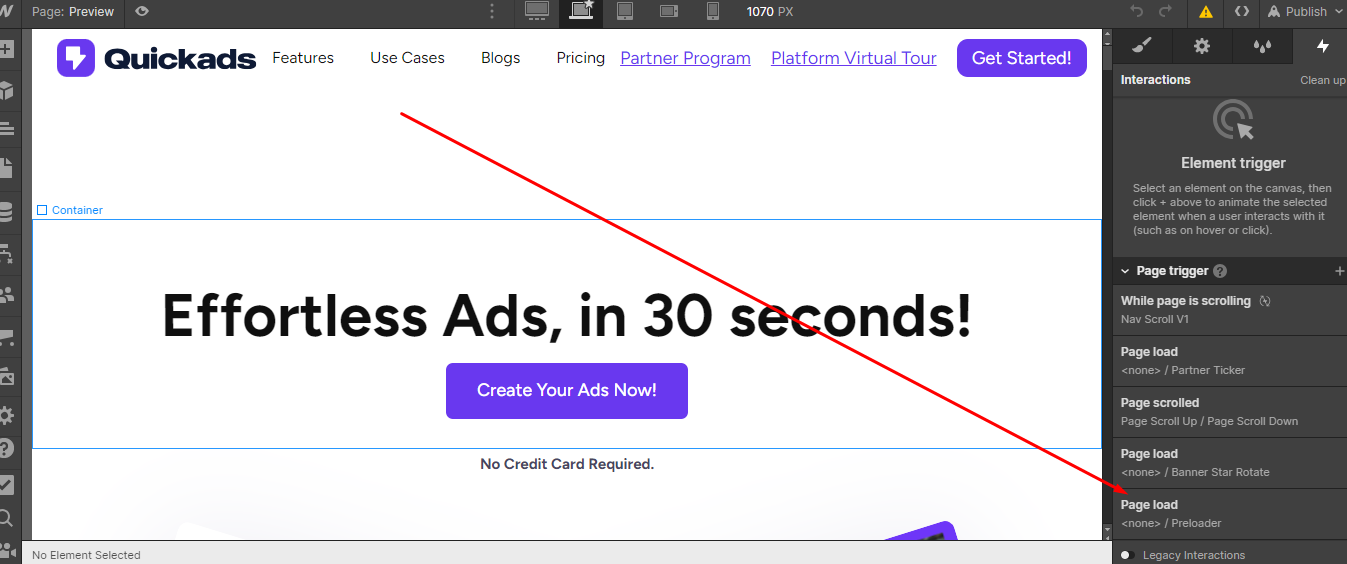The height and width of the screenshot is (564, 1347).
Task: Switch to the Style Manager droplets tab
Action: [x=1262, y=45]
